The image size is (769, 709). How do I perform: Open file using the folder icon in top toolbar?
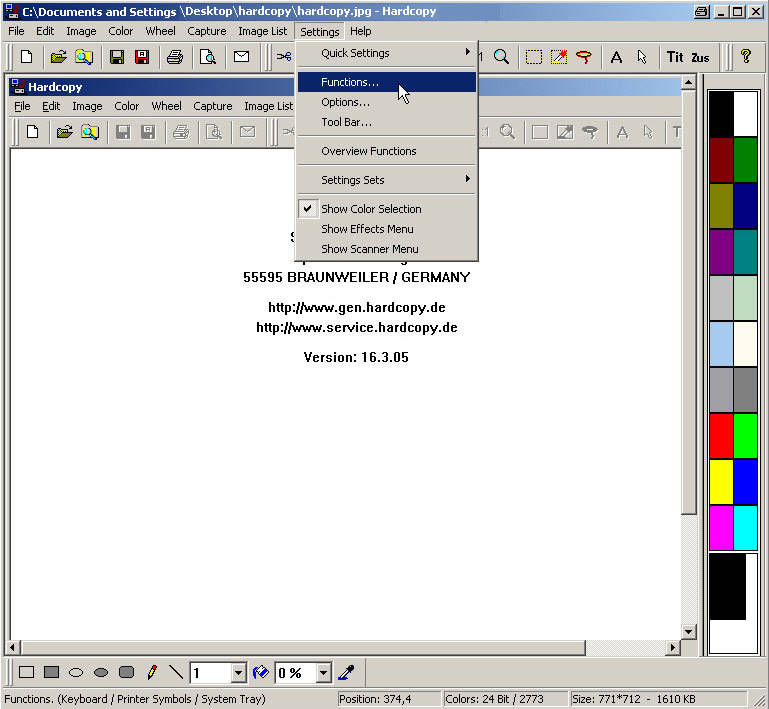point(58,57)
